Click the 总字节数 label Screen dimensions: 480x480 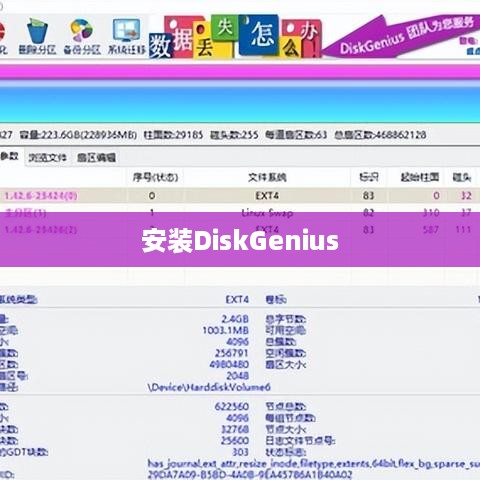[286, 319]
